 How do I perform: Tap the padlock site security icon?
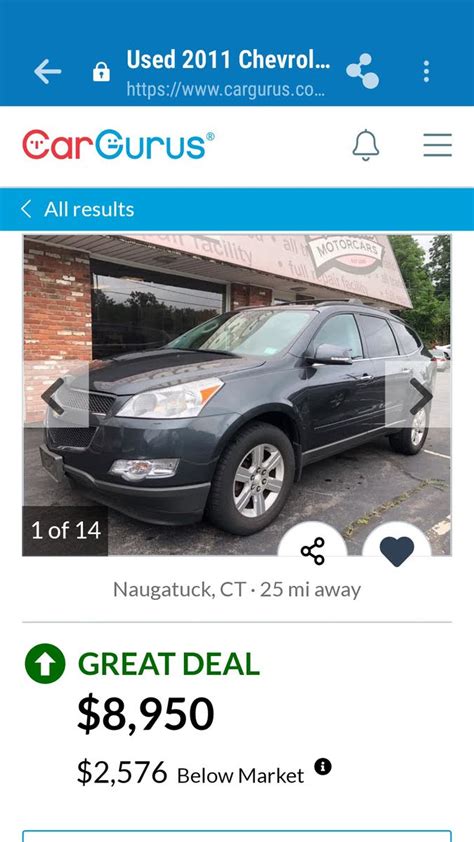[101, 72]
